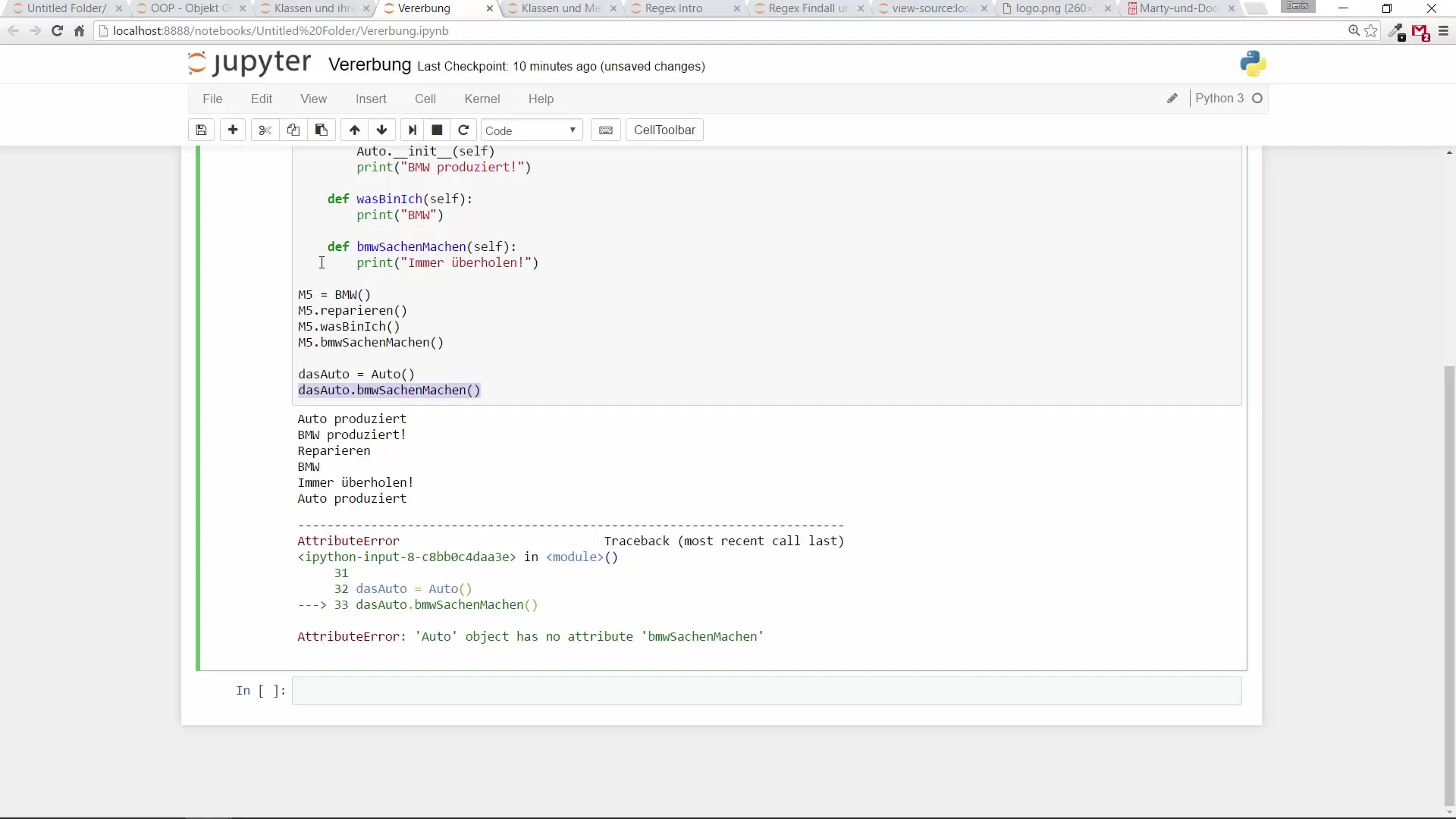Image resolution: width=1456 pixels, height=819 pixels.
Task: Open the command palette keyboard icon
Action: pyautogui.click(x=606, y=130)
